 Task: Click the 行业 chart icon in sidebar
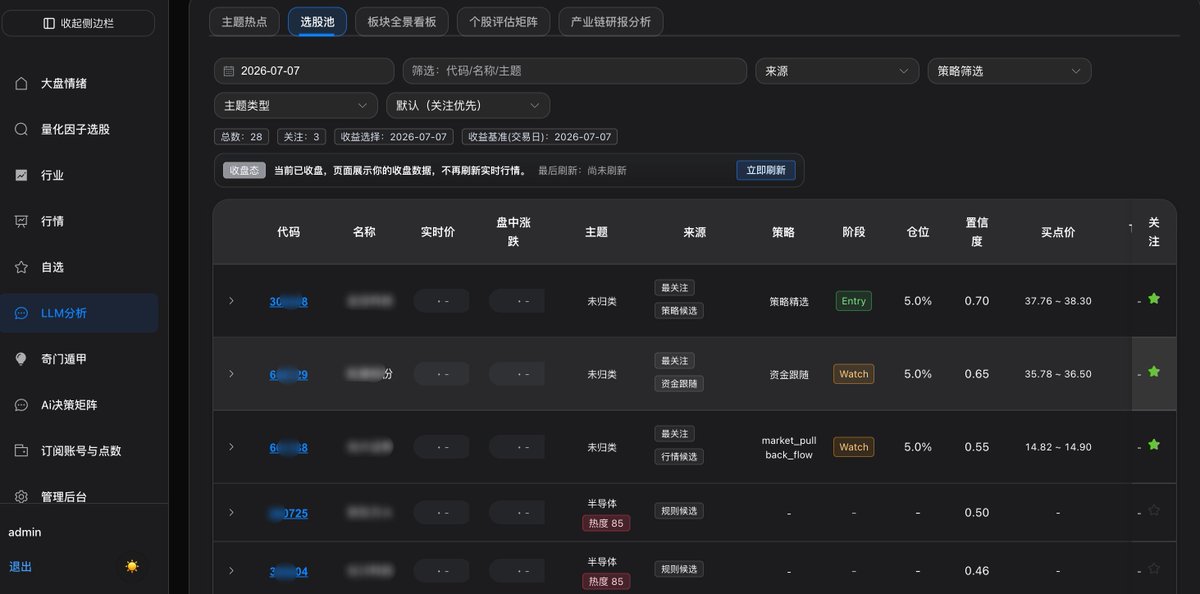click(x=21, y=175)
